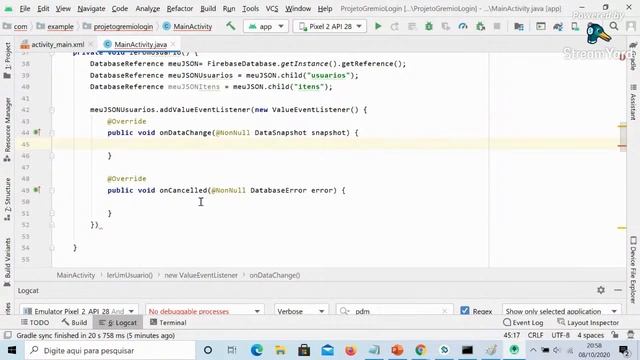Toggle fold marker at addValueEventListener line
Image resolution: width=640 pixels, height=360 pixels.
point(52,109)
